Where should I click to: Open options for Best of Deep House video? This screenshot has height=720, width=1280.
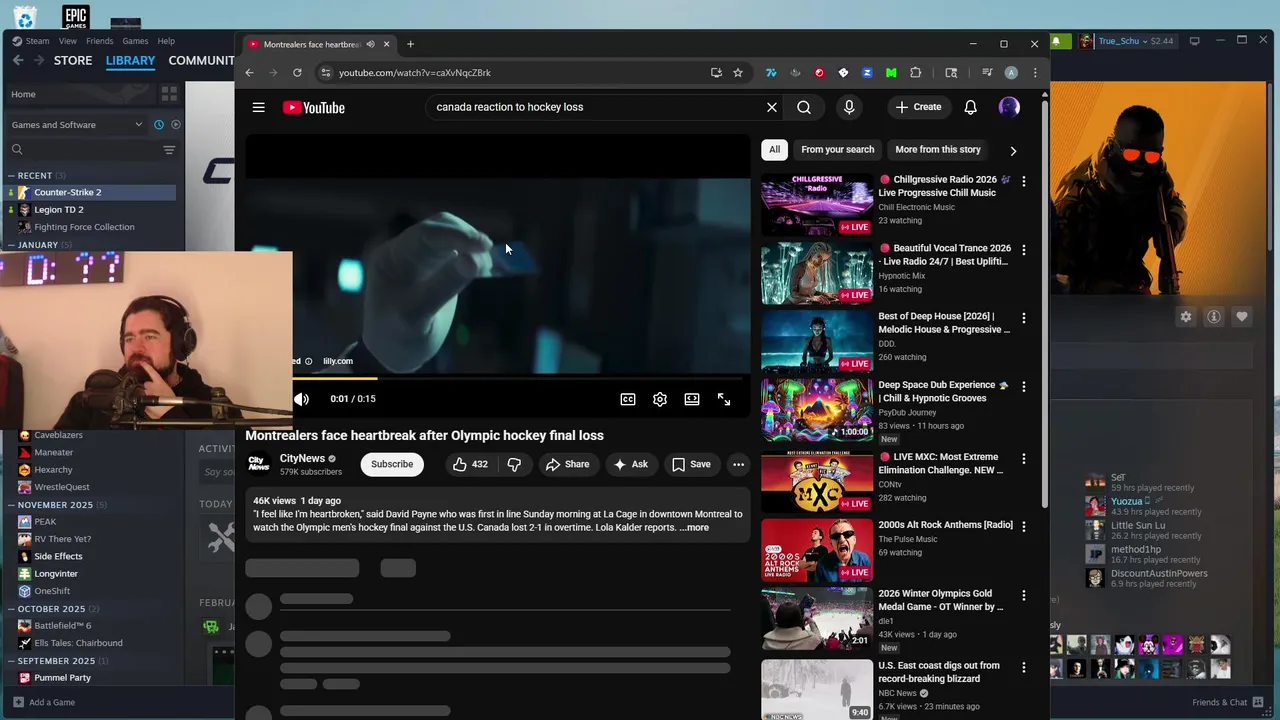pyautogui.click(x=1023, y=318)
